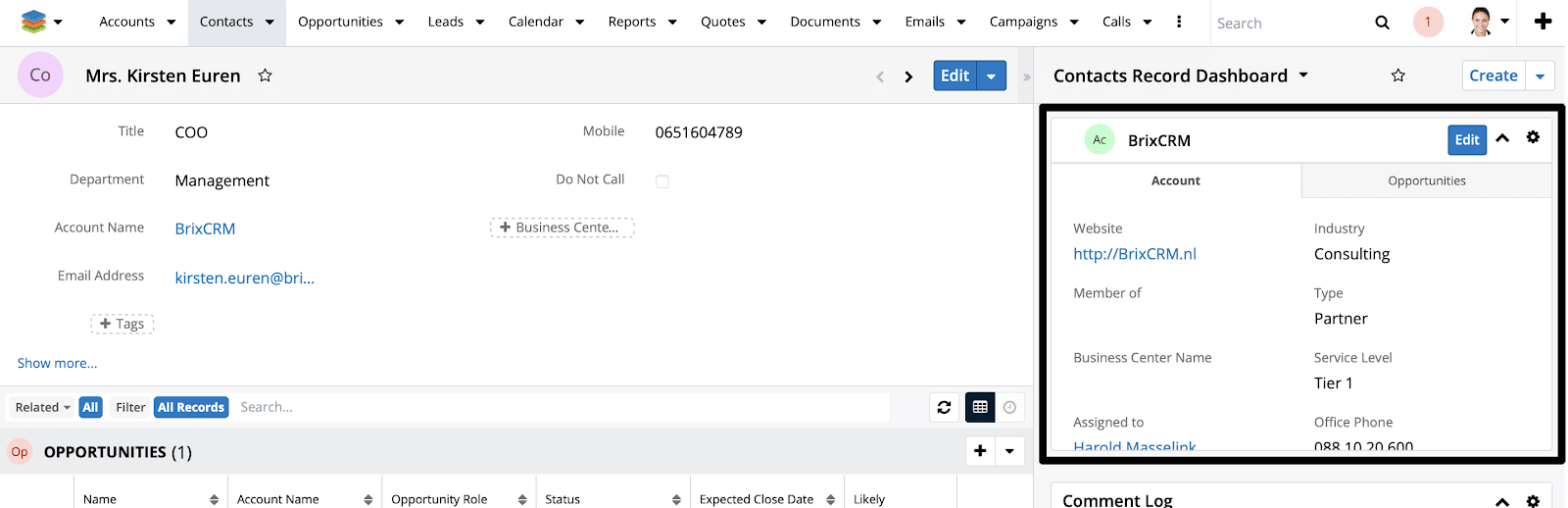
Task: Go to the previous record arrow
Action: click(x=880, y=76)
